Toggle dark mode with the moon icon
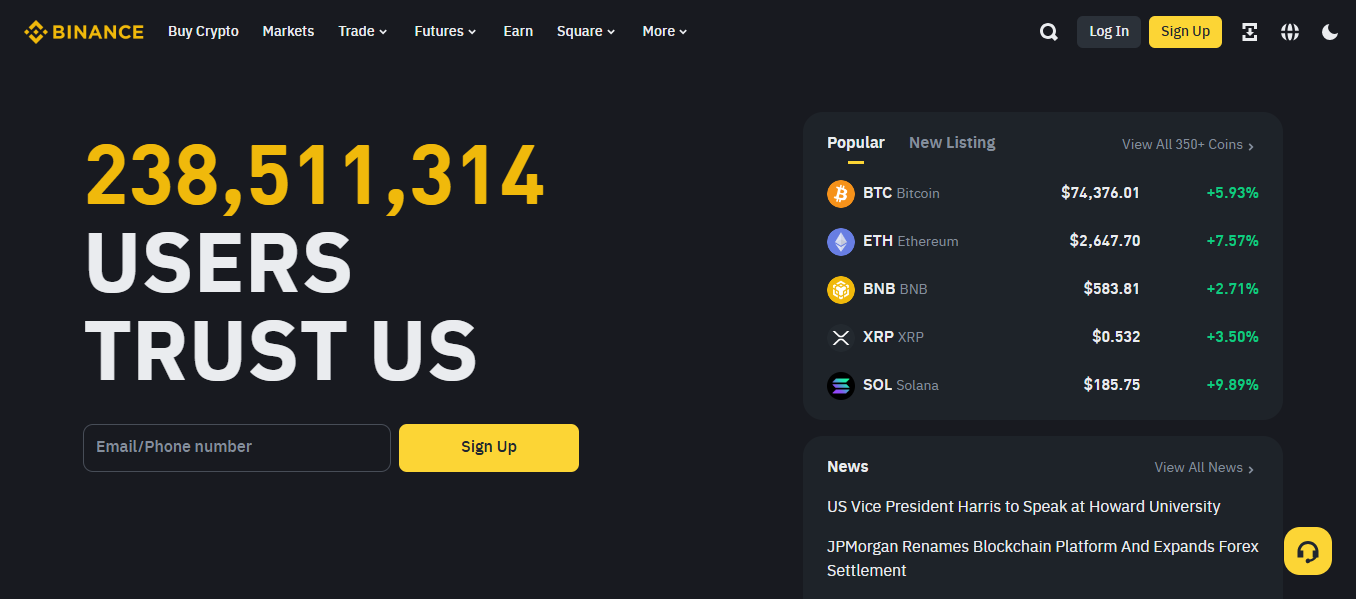The width and height of the screenshot is (1356, 599). pos(1329,31)
